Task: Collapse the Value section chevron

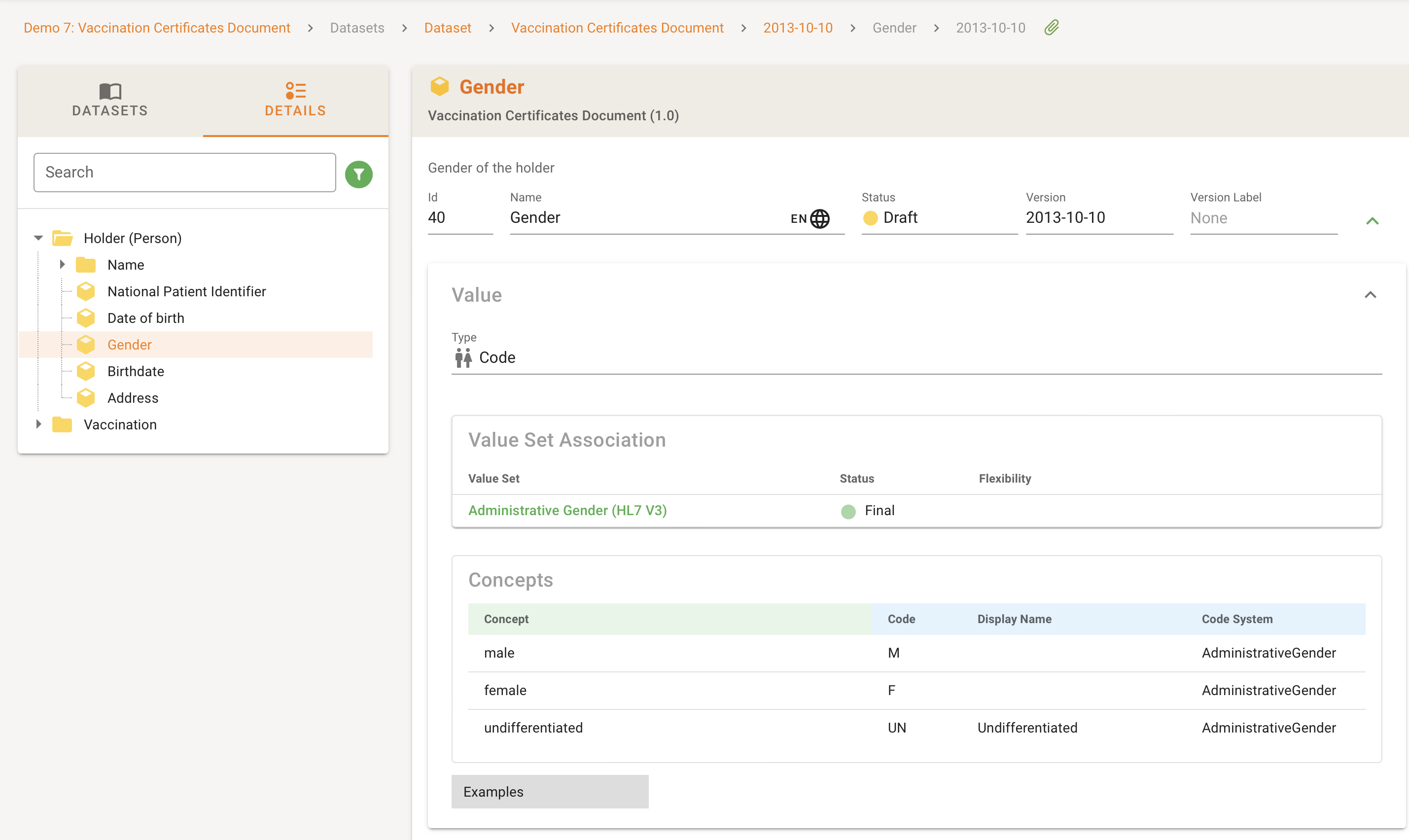Action: coord(1370,295)
